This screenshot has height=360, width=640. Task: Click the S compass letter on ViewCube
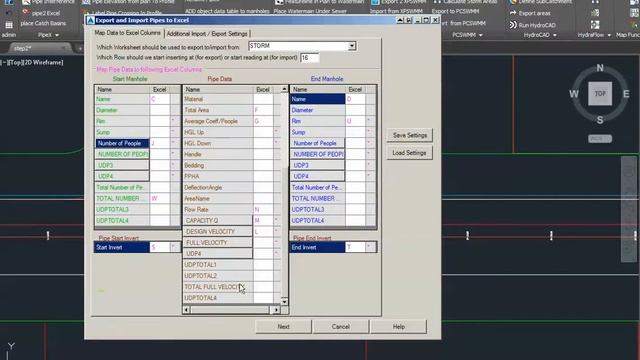[600, 120]
